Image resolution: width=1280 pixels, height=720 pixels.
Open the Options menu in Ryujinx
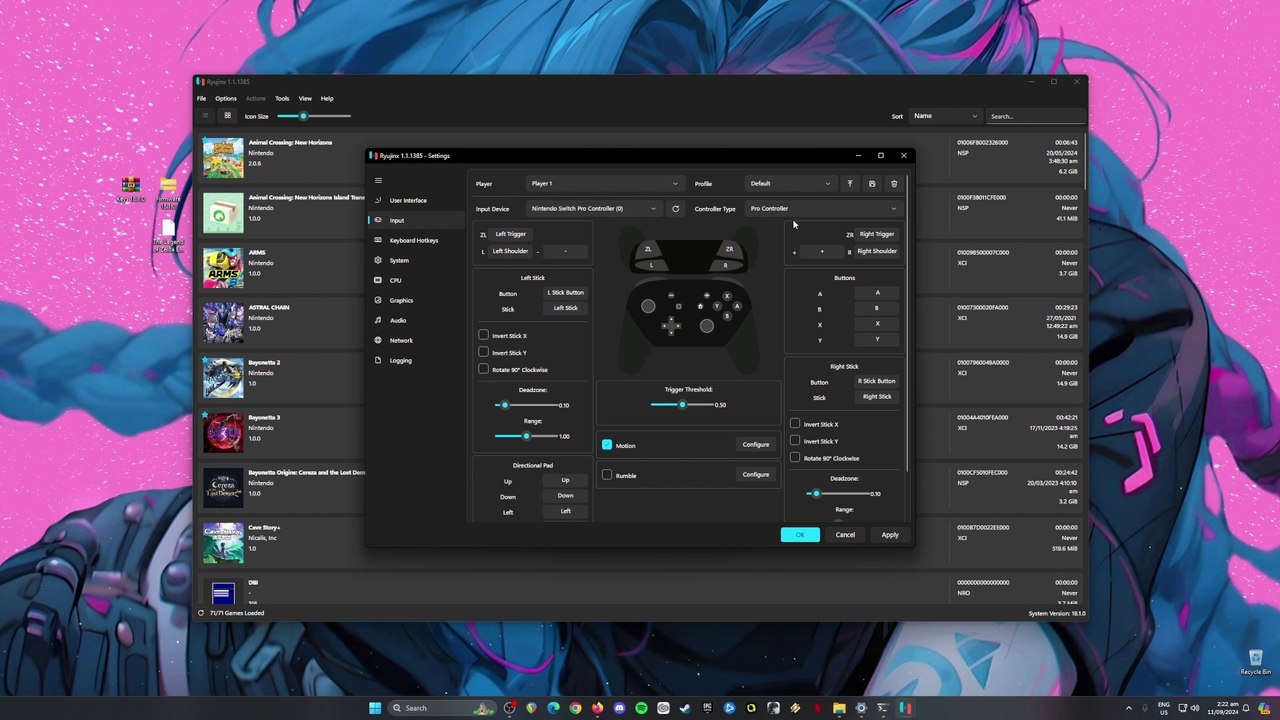(226, 98)
